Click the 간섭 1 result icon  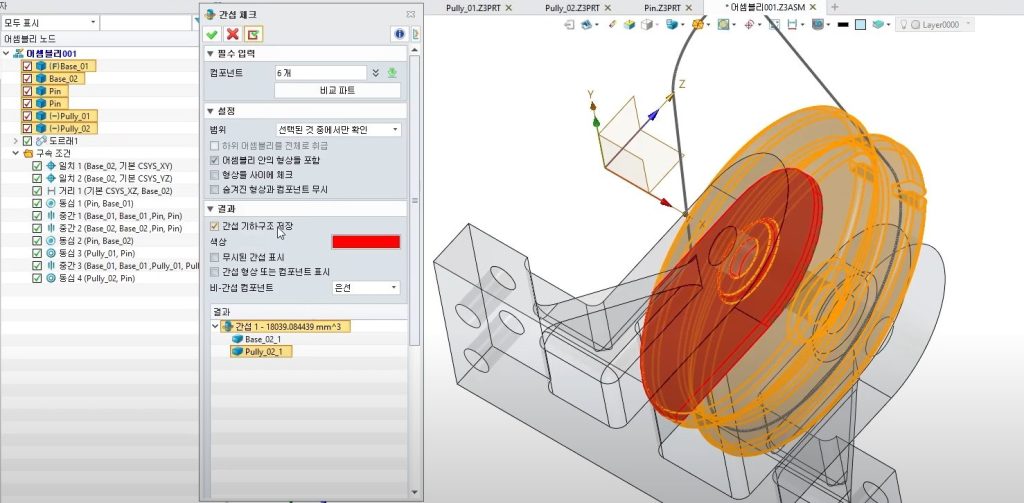click(227, 327)
